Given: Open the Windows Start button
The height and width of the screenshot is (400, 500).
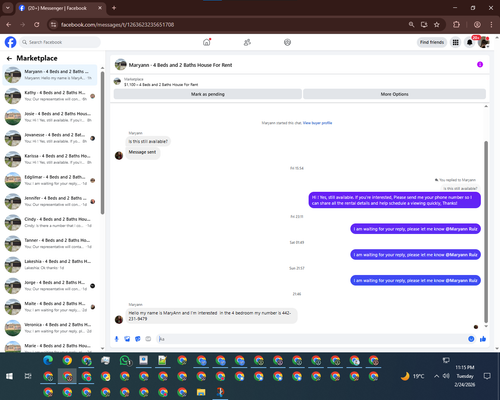Looking at the screenshot, I should [9, 376].
